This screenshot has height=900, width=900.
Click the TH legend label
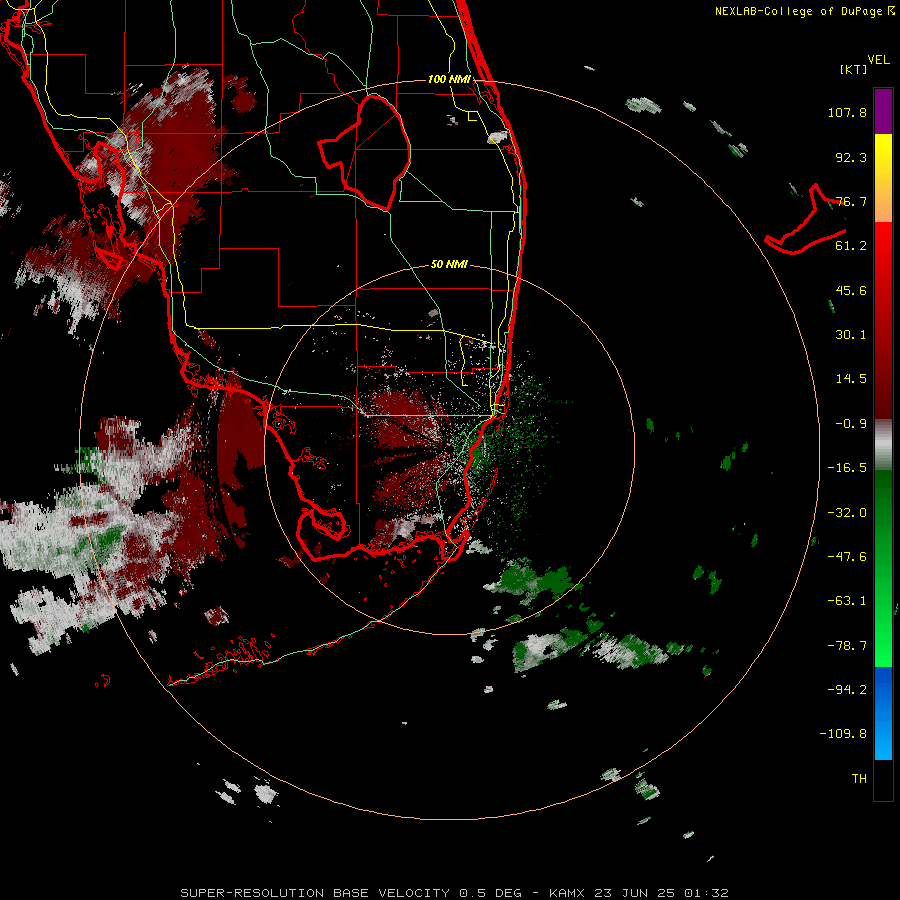tap(859, 779)
